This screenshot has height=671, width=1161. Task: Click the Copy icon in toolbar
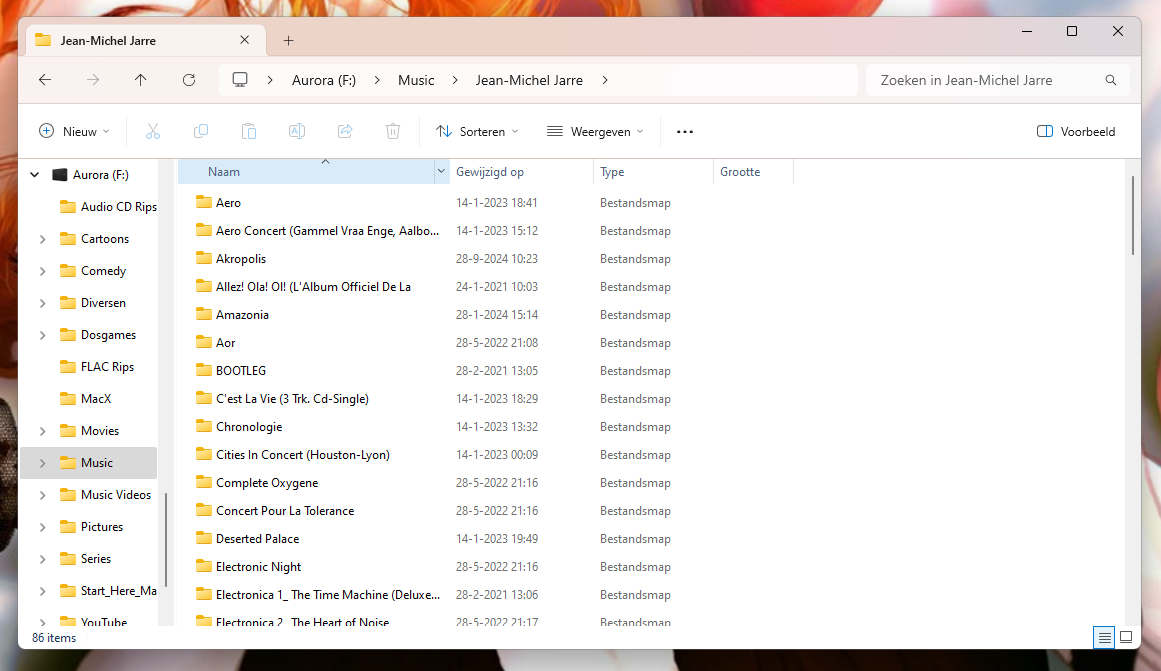201,131
